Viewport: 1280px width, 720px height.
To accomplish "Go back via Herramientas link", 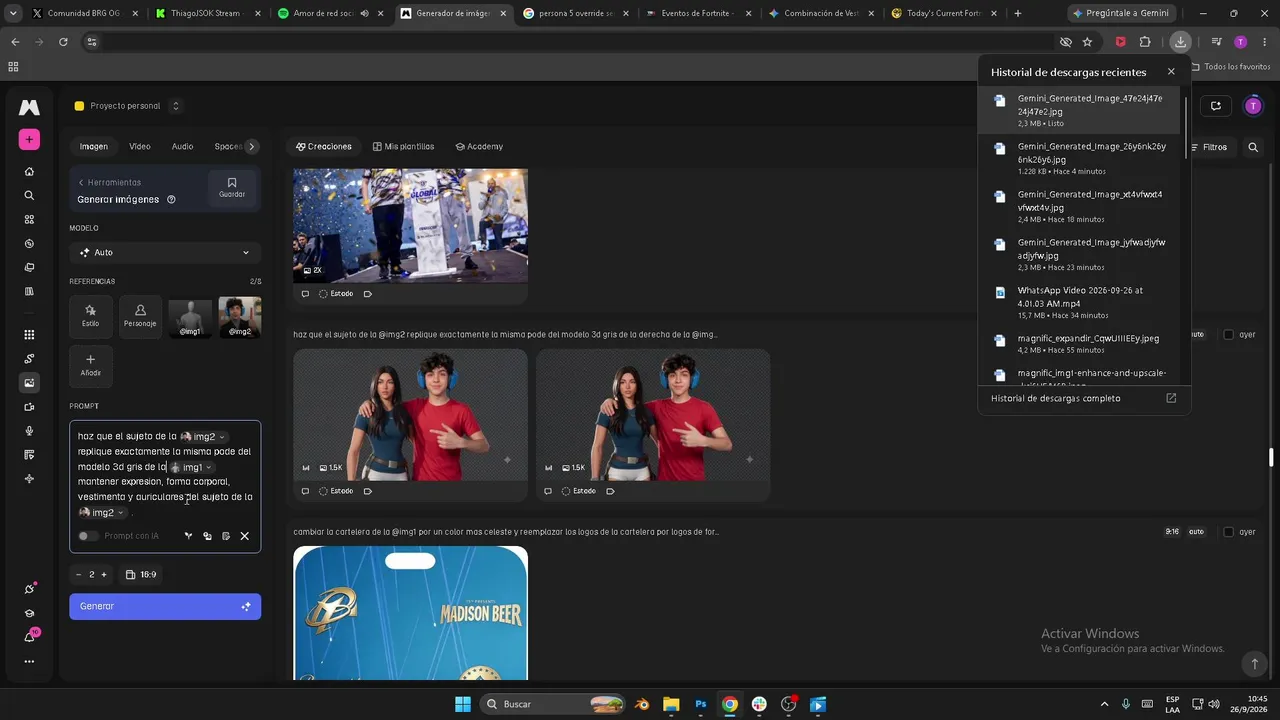I will (109, 183).
